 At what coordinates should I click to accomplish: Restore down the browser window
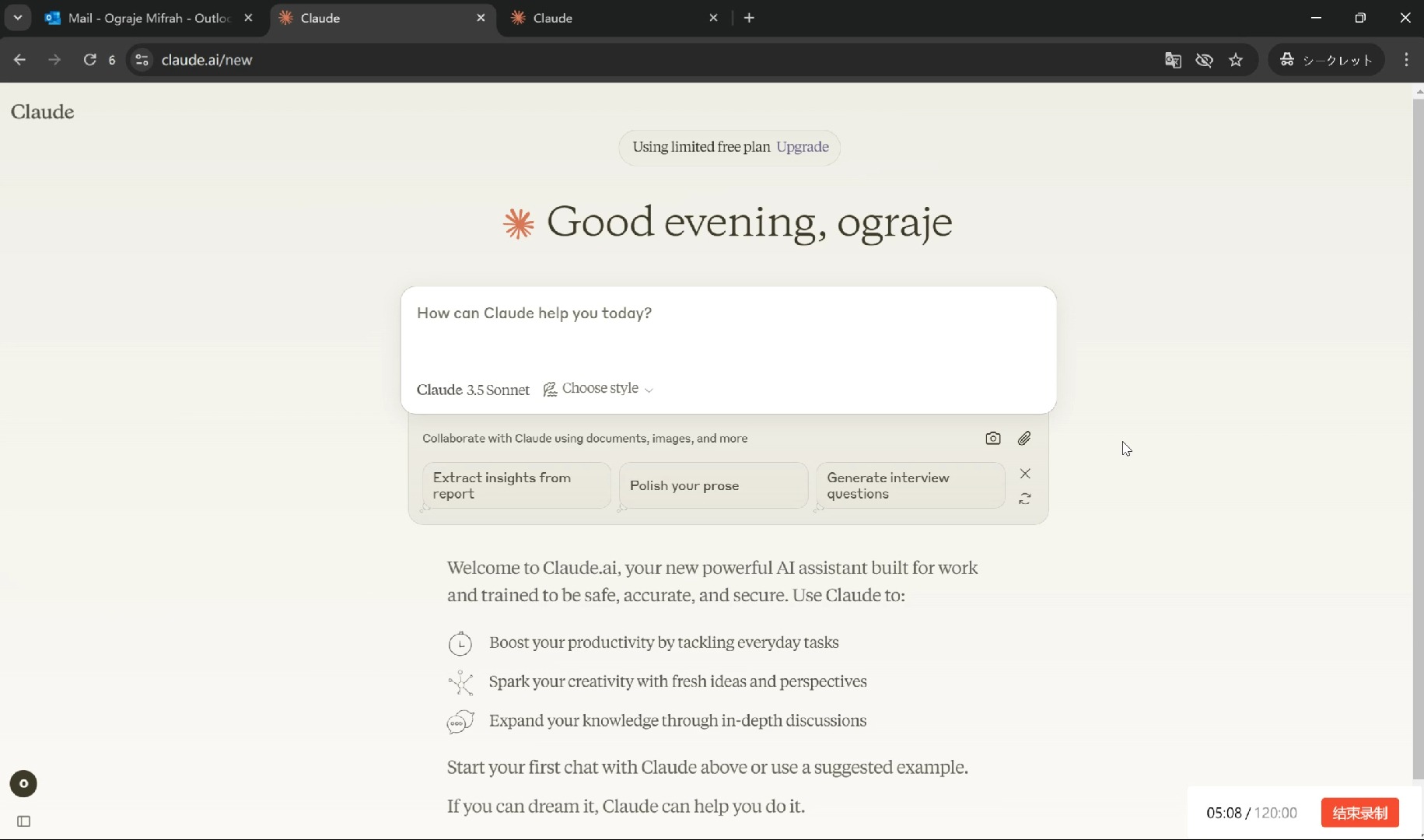pyautogui.click(x=1360, y=18)
